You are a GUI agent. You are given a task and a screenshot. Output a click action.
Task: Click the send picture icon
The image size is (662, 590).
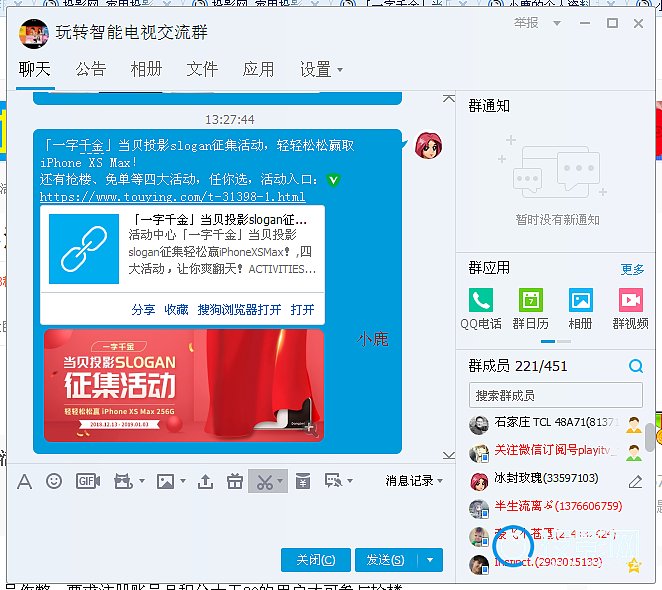pos(166,481)
